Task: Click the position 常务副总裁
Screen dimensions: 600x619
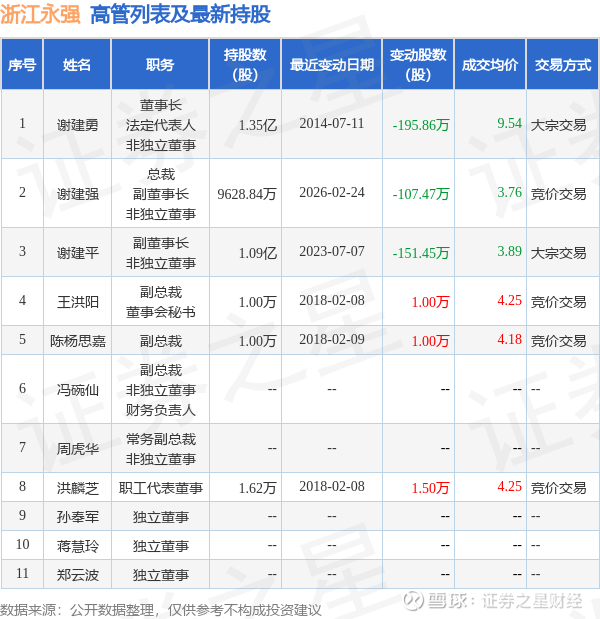Action: click(x=161, y=439)
